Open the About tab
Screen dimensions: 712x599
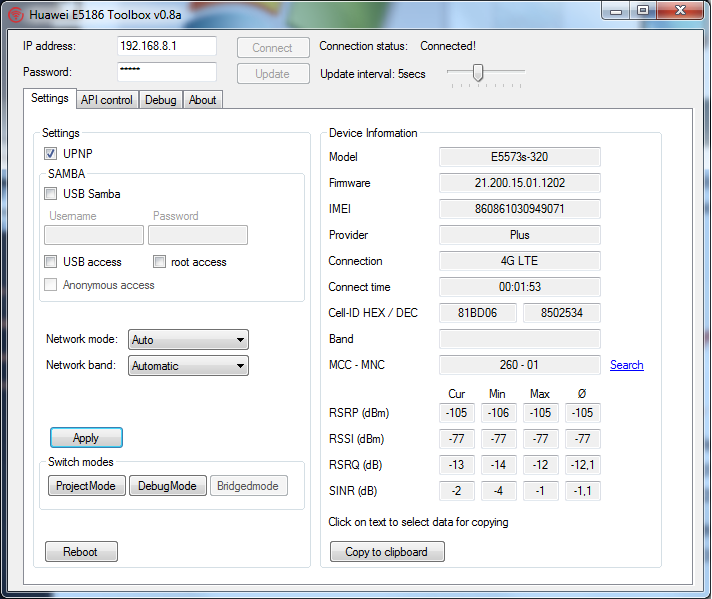(x=203, y=100)
